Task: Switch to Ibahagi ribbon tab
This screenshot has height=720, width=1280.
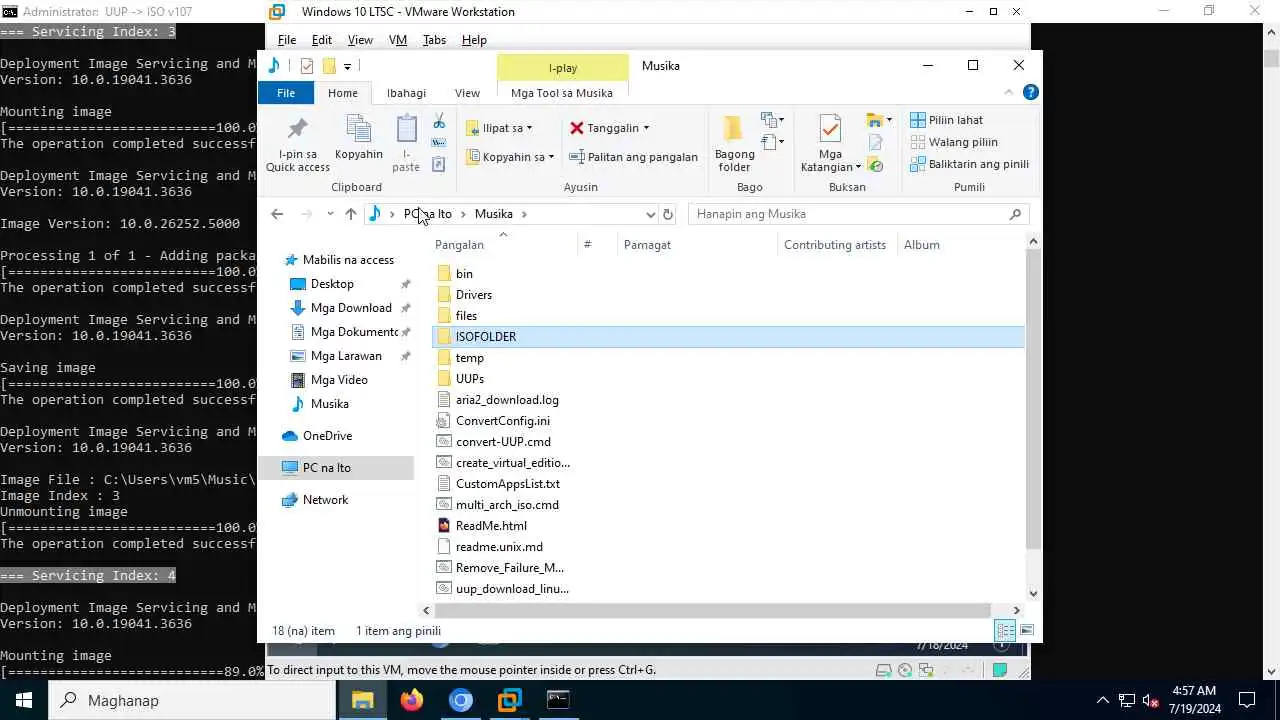Action: [x=406, y=93]
